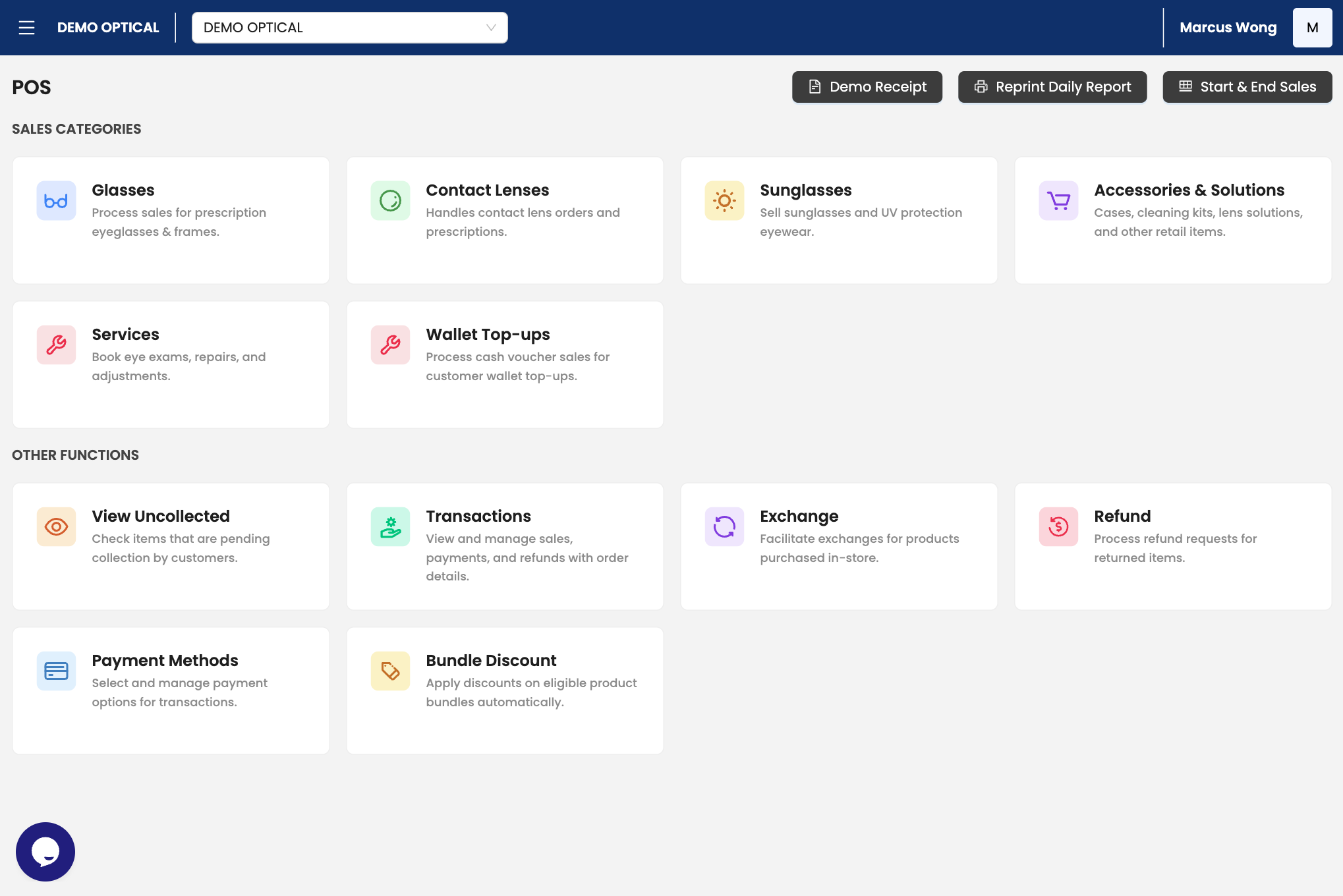This screenshot has width=1343, height=896.
Task: Open the Transactions card
Action: [505, 546]
